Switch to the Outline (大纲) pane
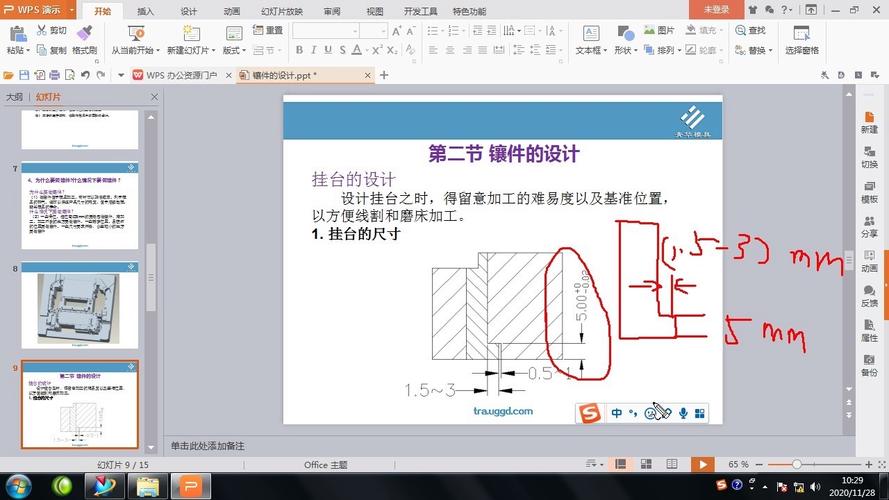This screenshot has width=889, height=500. [x=14, y=97]
